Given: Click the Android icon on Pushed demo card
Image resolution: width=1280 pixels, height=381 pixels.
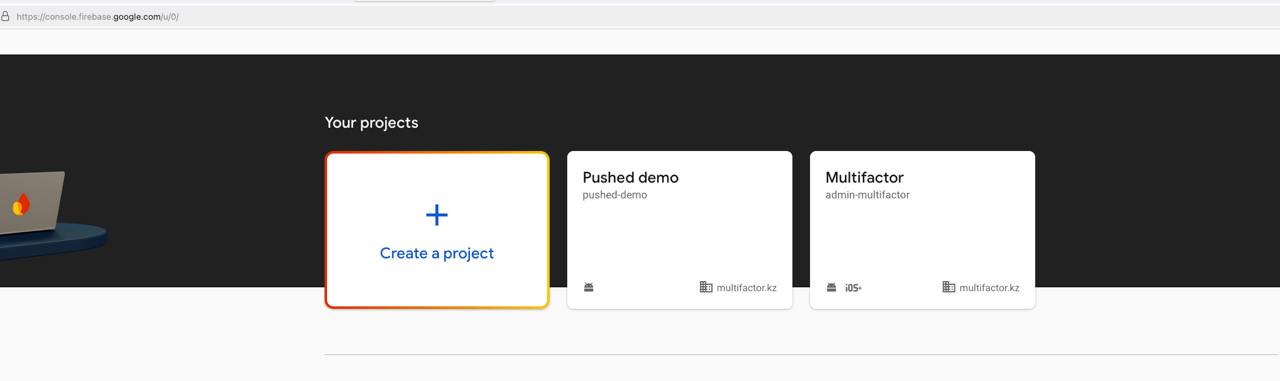Looking at the screenshot, I should [589, 288].
